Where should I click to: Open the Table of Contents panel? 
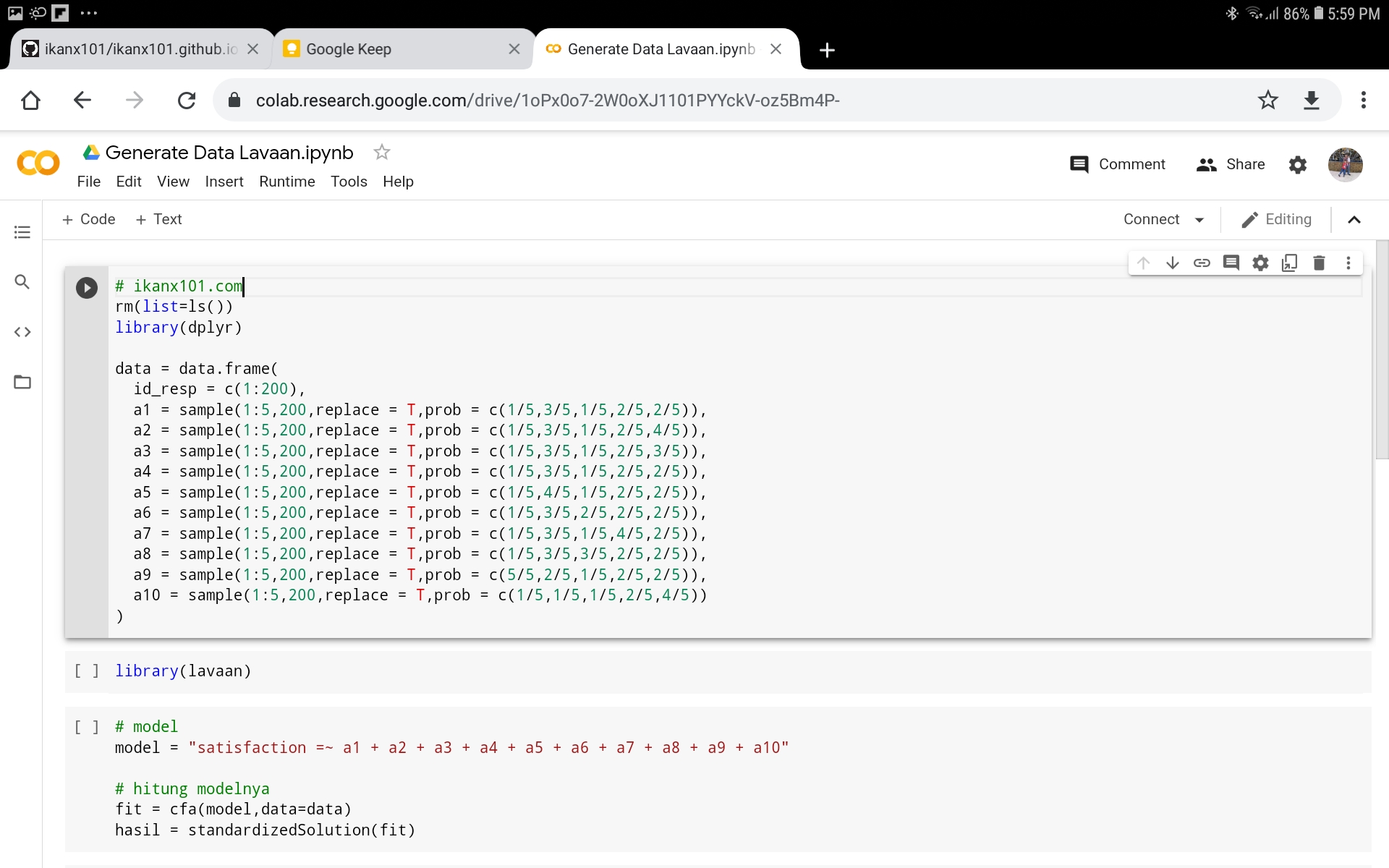pos(23,231)
